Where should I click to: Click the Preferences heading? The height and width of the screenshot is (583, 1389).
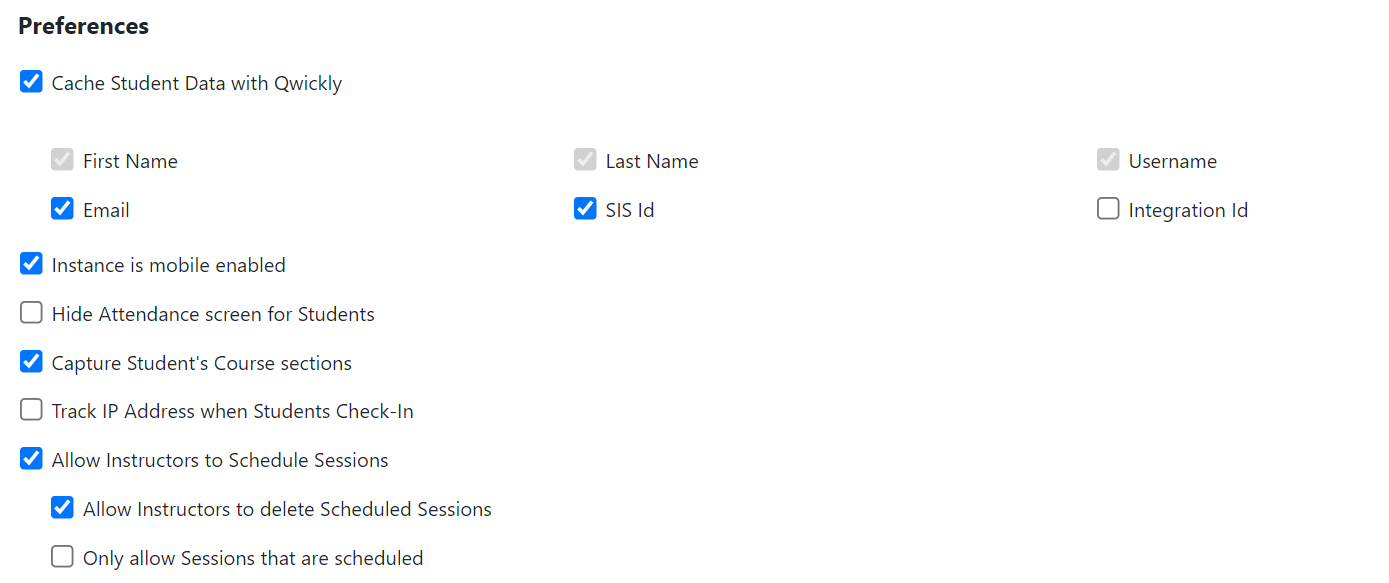tap(84, 27)
